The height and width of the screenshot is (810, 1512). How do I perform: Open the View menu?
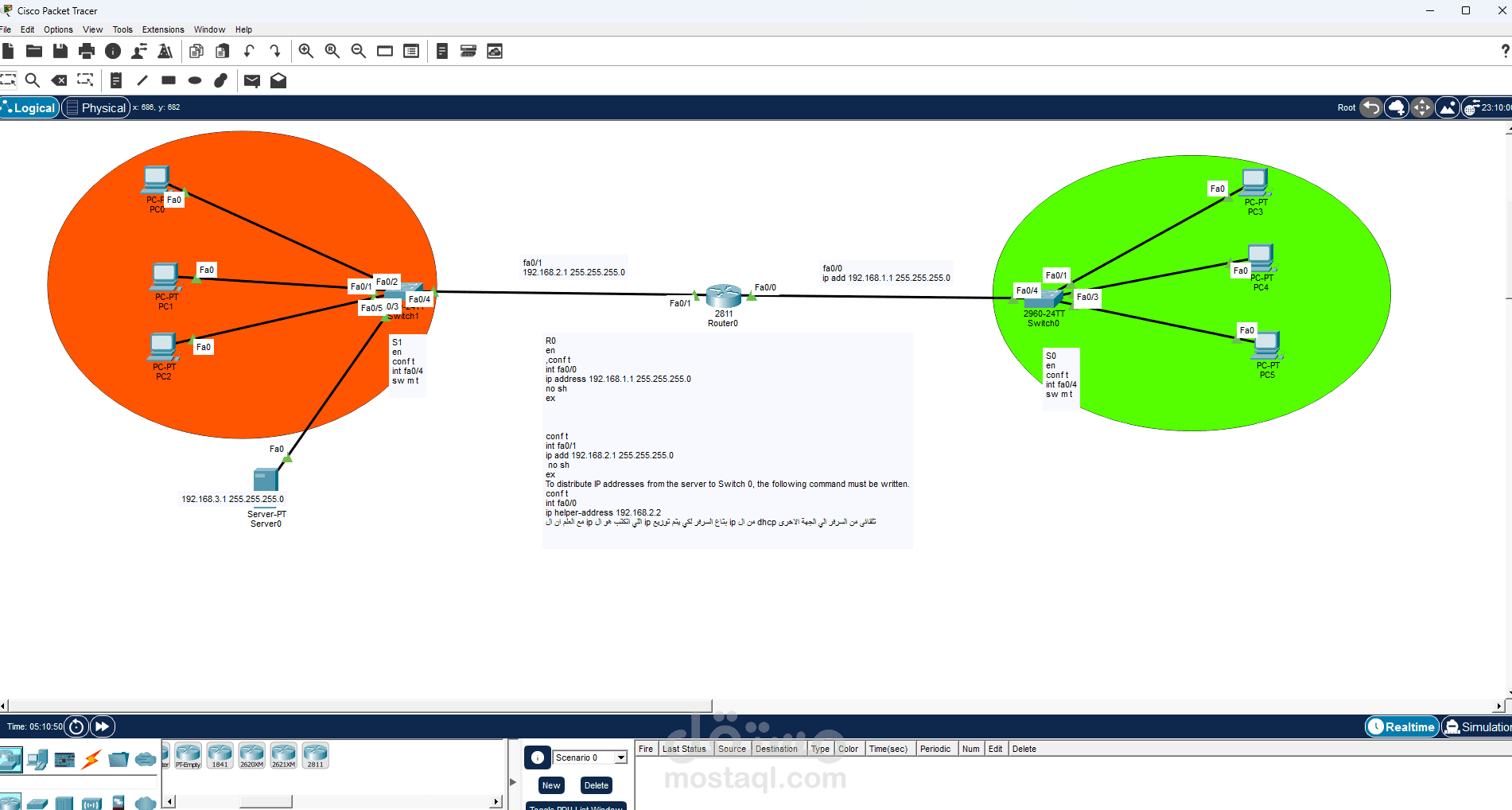[x=92, y=29]
